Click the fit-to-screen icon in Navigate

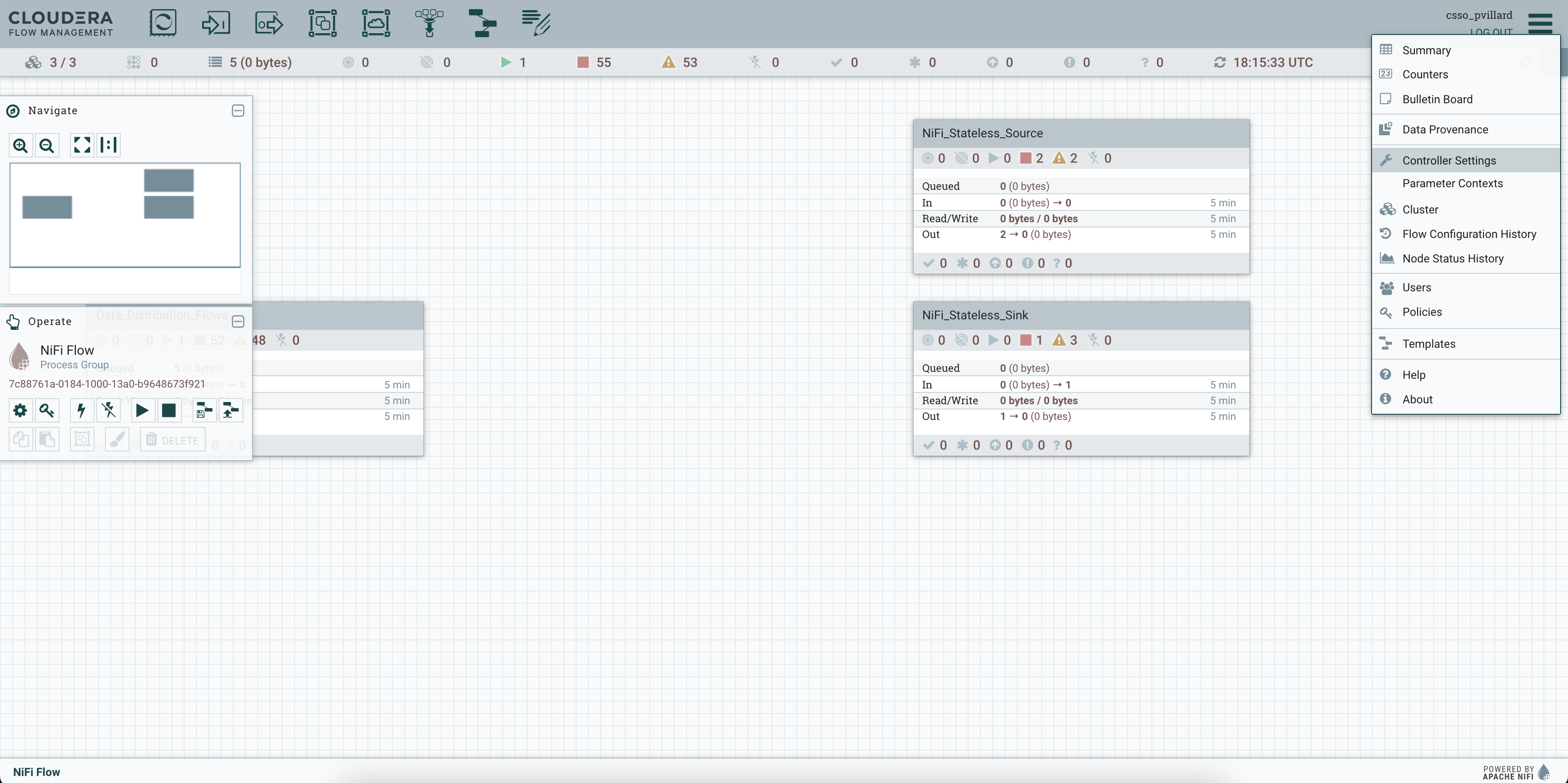point(81,145)
